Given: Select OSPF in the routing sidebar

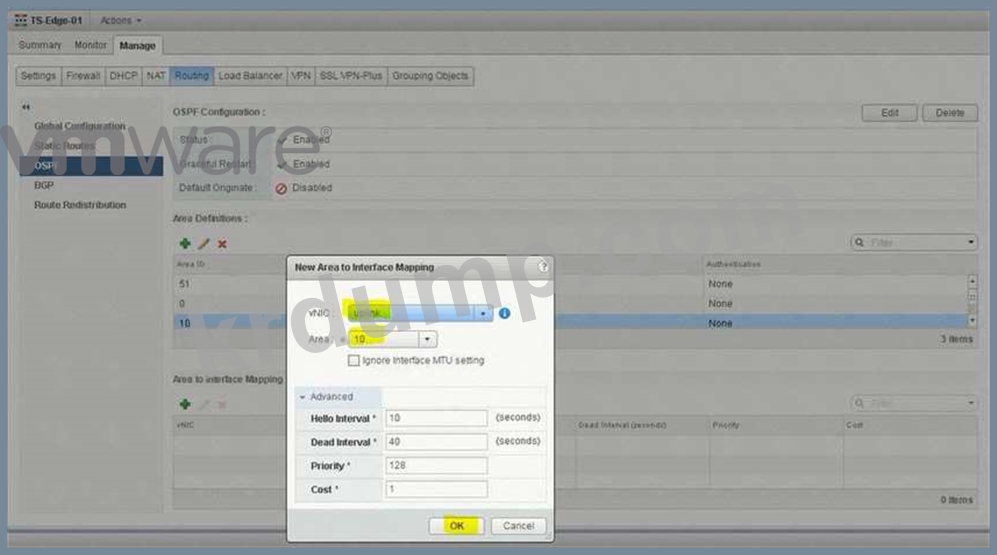Looking at the screenshot, I should 91,166.
